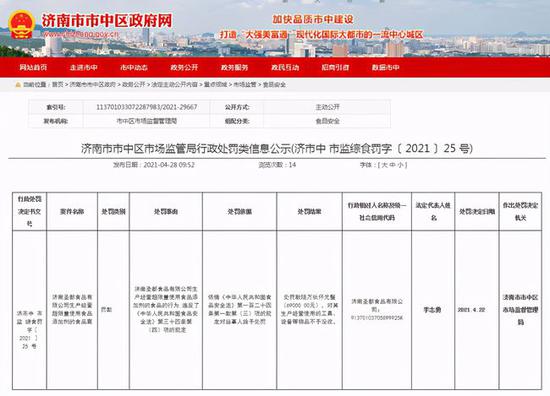Open the 走进市中 navigation tab
The width and height of the screenshot is (550, 396).
[83, 67]
